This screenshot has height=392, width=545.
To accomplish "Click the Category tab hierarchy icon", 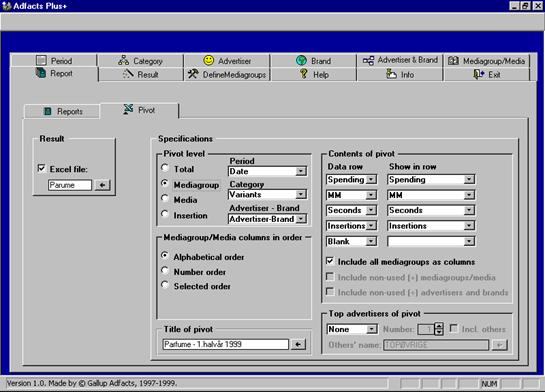I will pos(123,60).
